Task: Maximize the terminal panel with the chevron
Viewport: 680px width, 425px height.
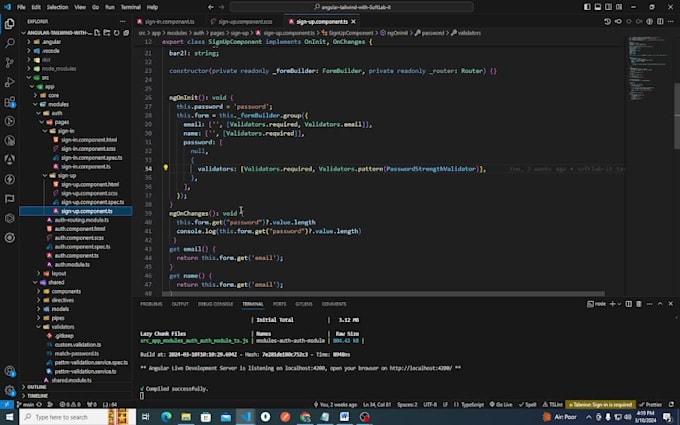Action: [660, 304]
